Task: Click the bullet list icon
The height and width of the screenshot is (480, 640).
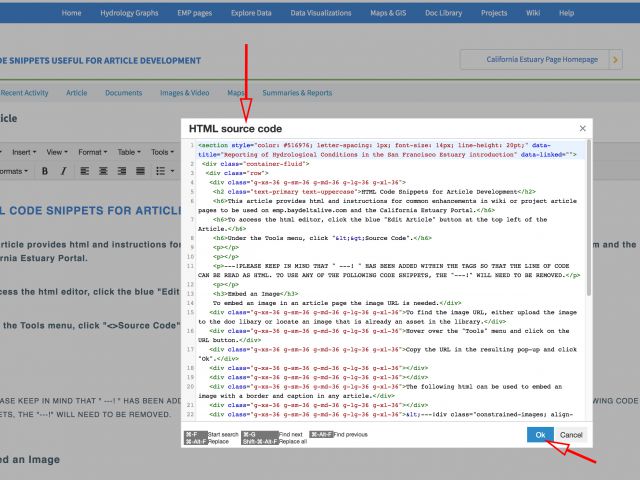Action: point(160,171)
